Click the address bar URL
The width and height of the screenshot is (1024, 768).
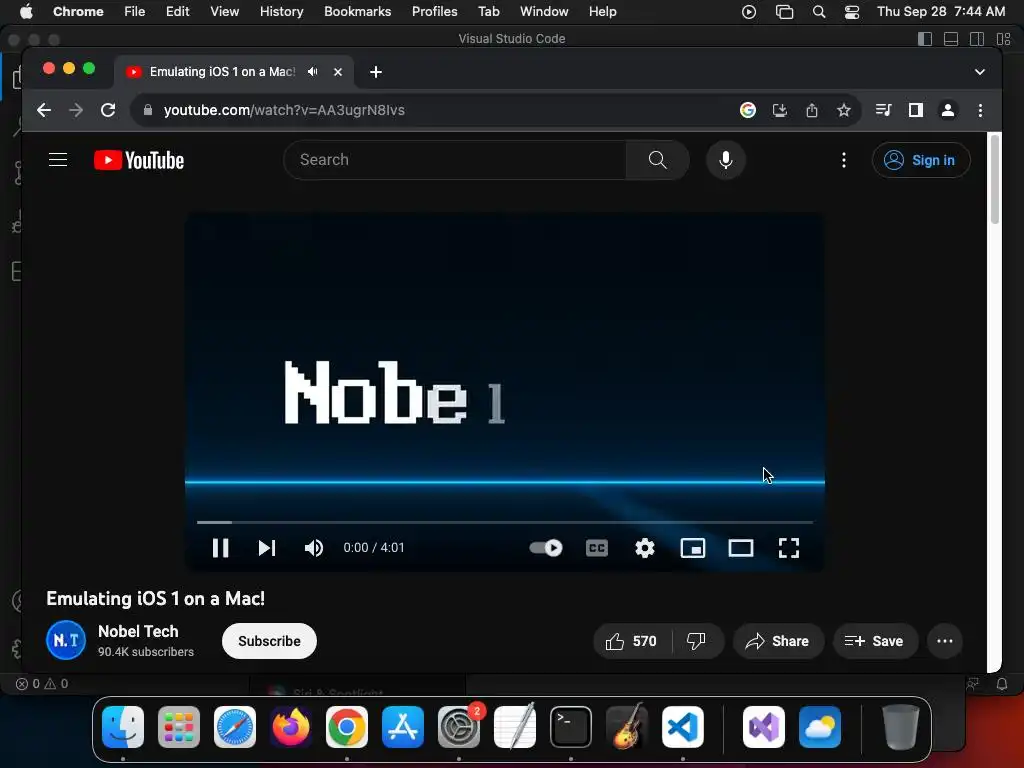point(284,110)
